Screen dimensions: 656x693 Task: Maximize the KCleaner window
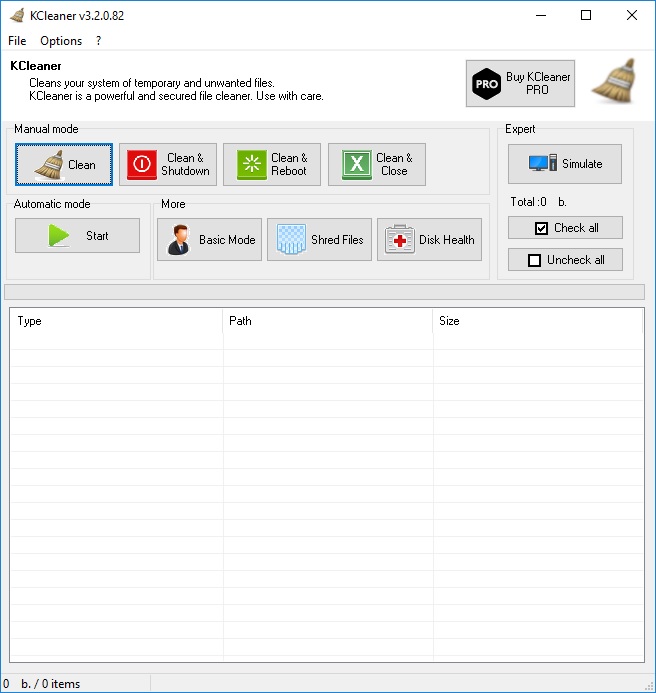pyautogui.click(x=586, y=15)
